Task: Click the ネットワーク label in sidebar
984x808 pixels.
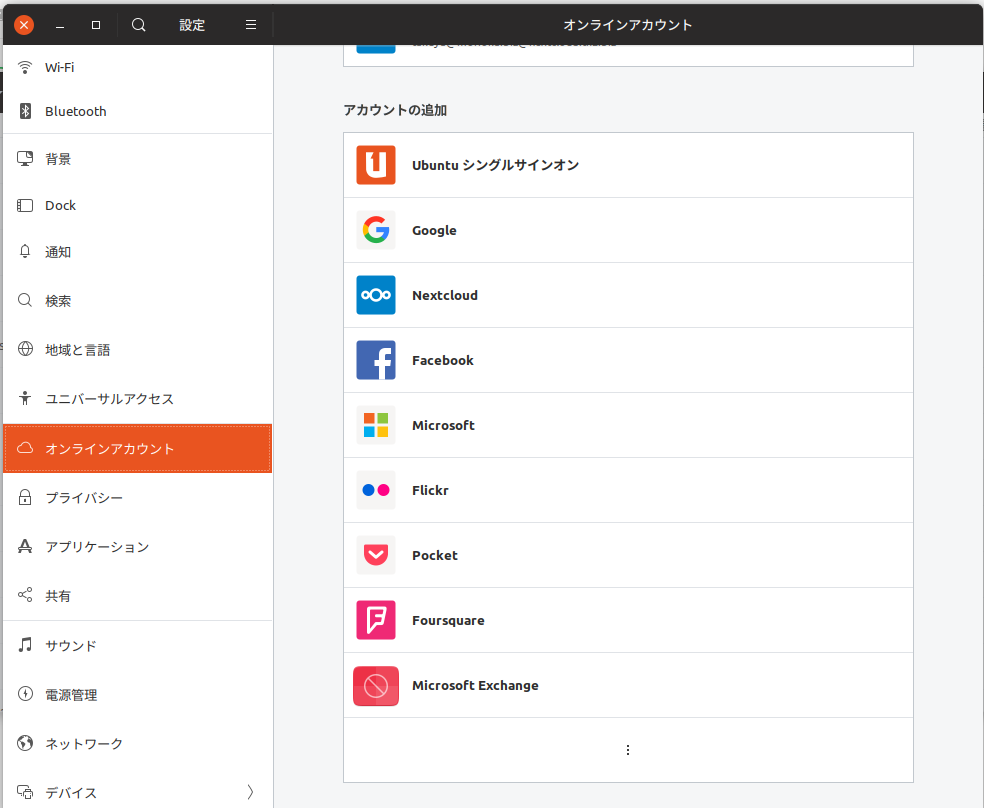Action: coord(84,743)
